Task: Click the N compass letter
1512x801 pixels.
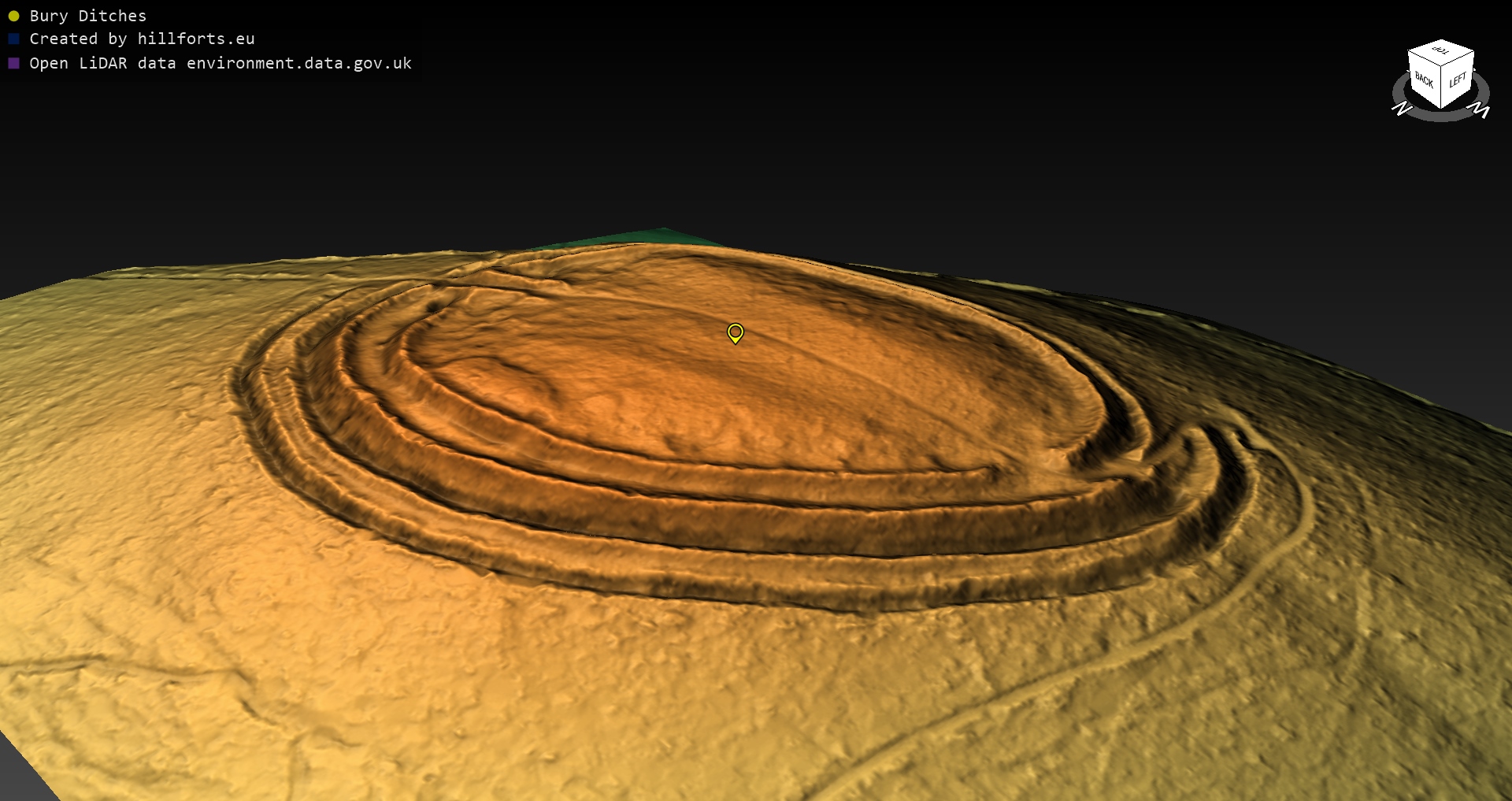Action: pos(1402,108)
